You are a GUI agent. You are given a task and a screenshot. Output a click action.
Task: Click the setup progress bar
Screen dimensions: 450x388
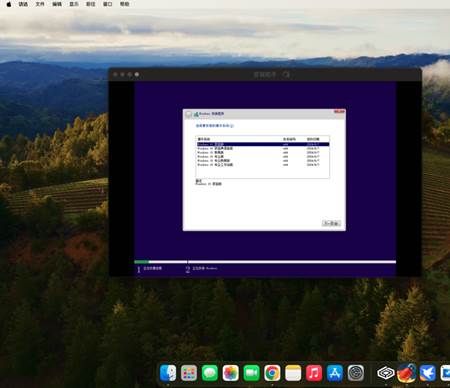pos(265,262)
